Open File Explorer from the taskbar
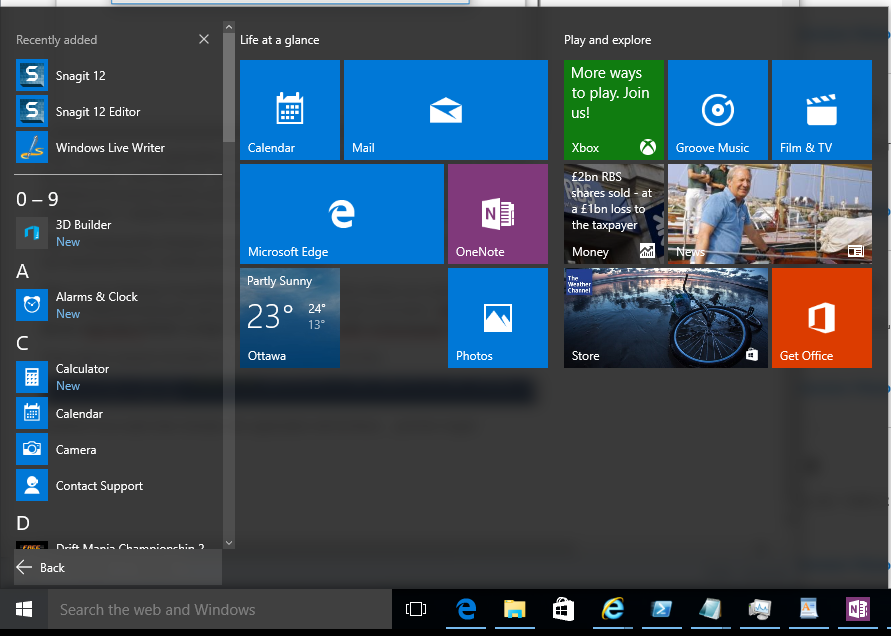891x636 pixels. coord(514,609)
